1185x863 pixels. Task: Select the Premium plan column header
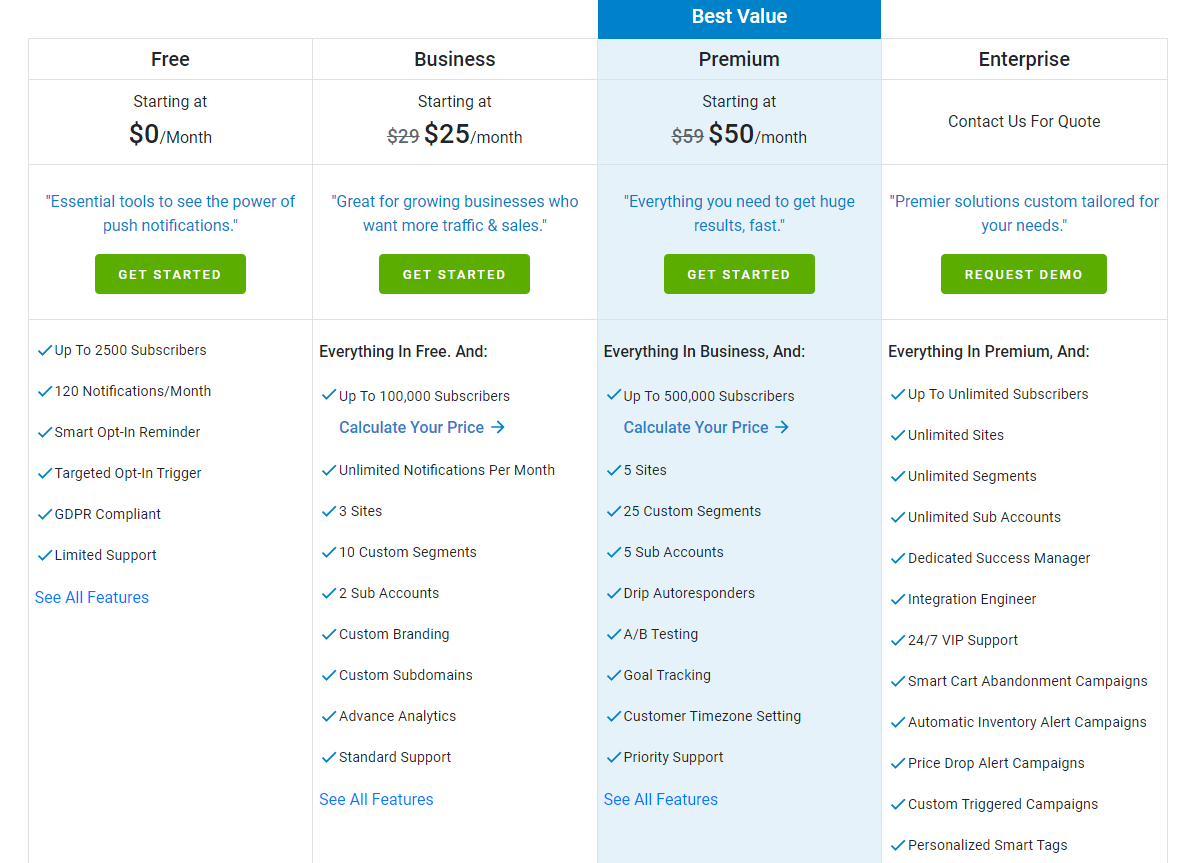[739, 59]
